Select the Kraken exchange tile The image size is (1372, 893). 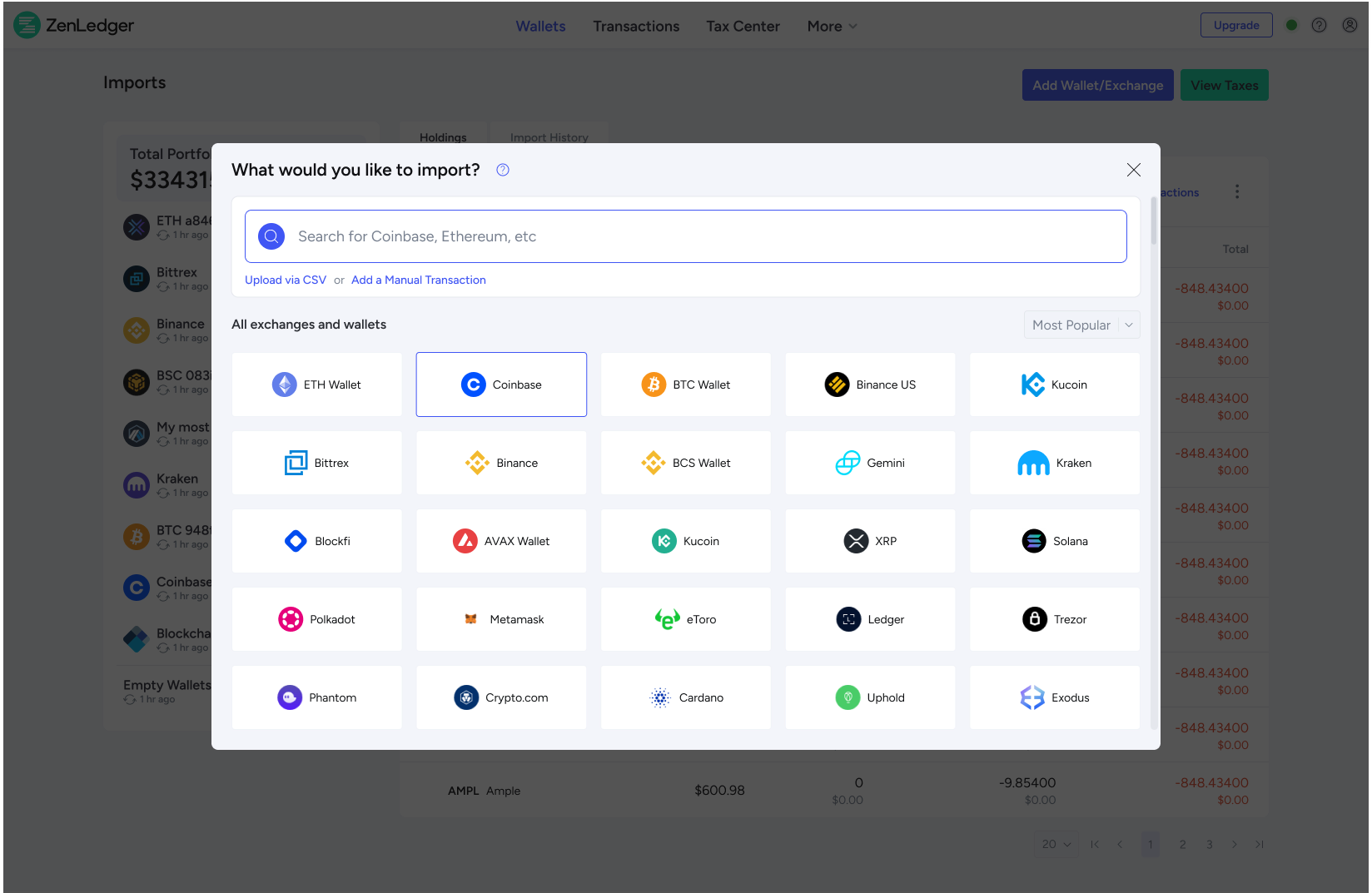1055,463
